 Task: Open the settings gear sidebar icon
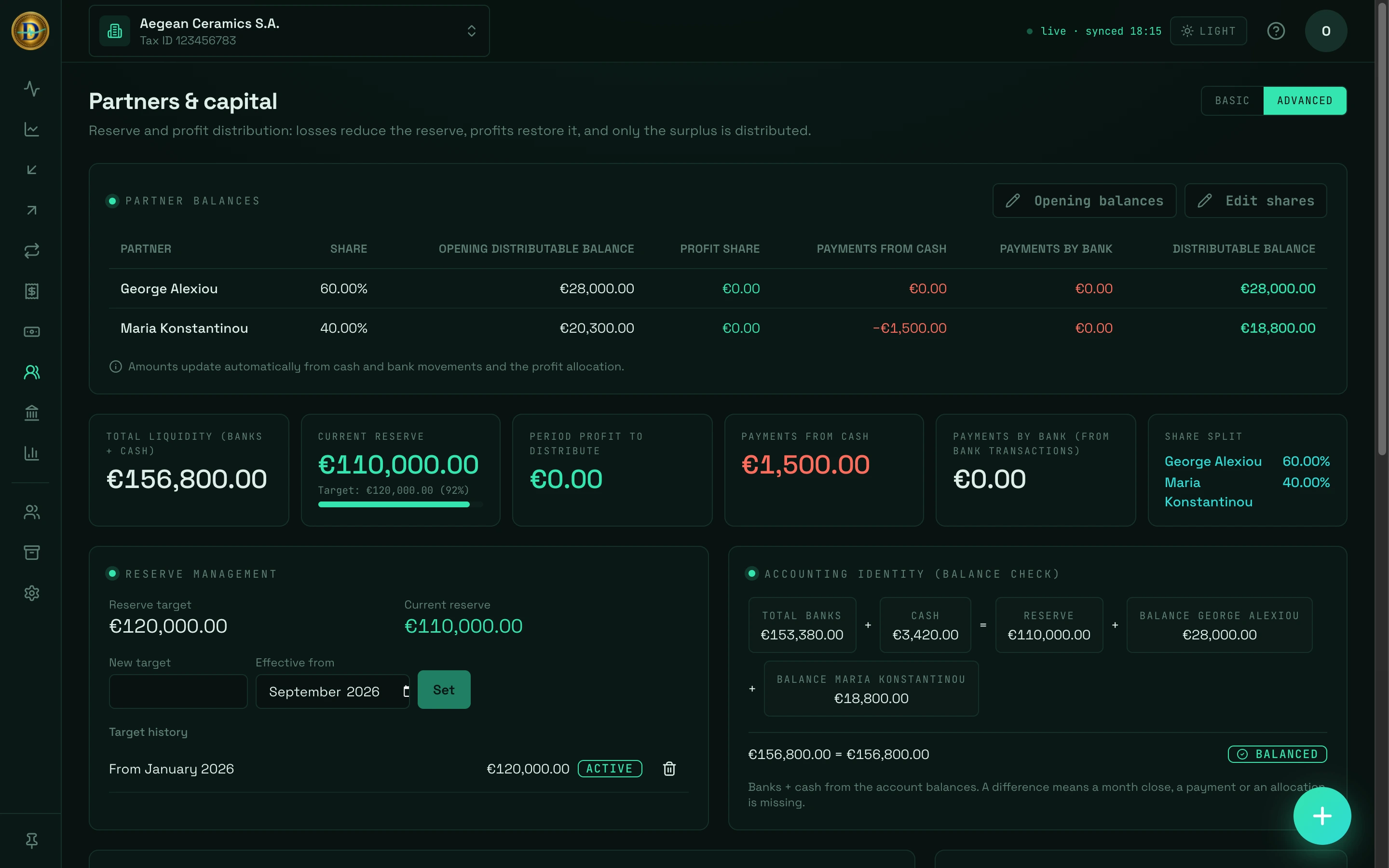pyautogui.click(x=31, y=593)
